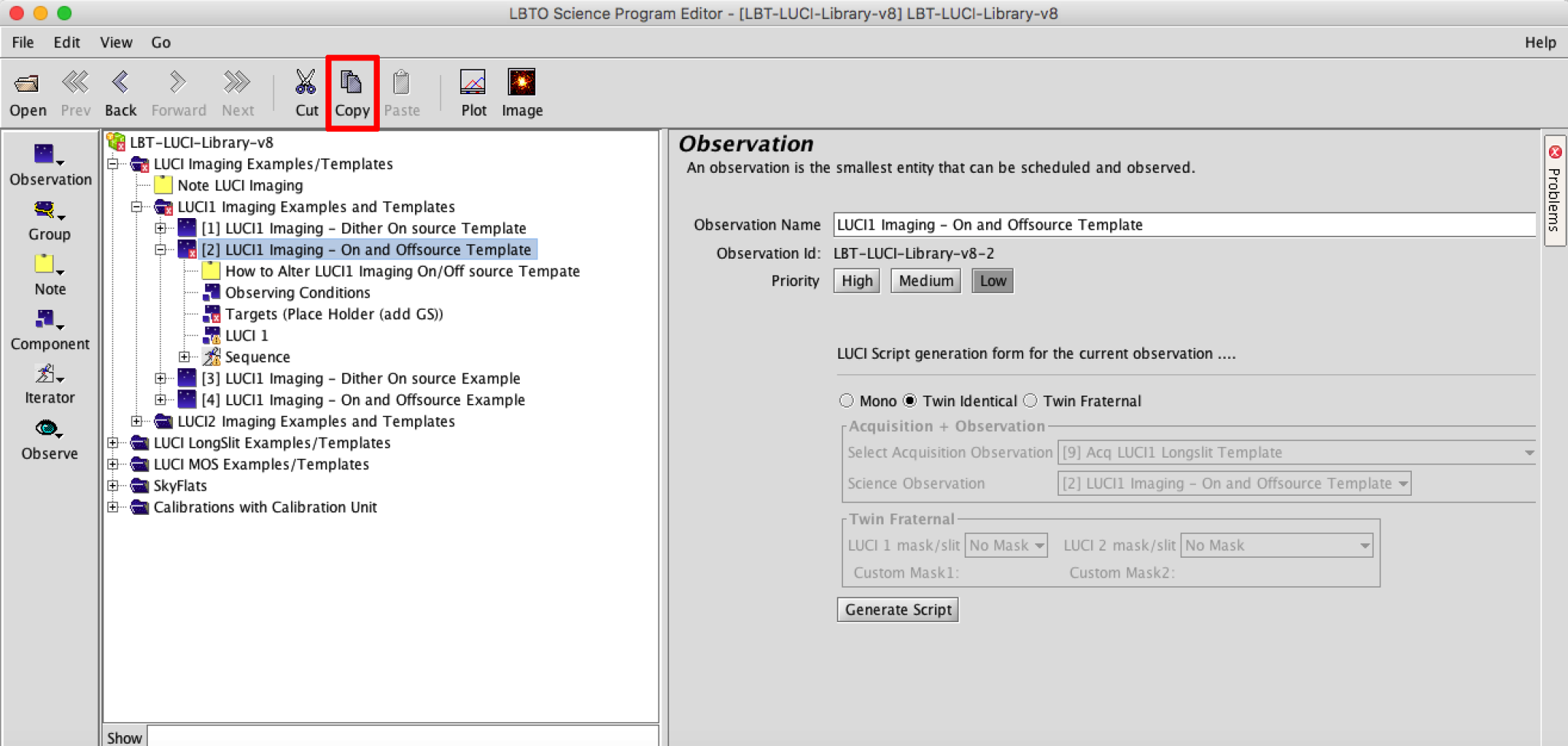
Task: Select the Sequence node
Action: pos(257,357)
